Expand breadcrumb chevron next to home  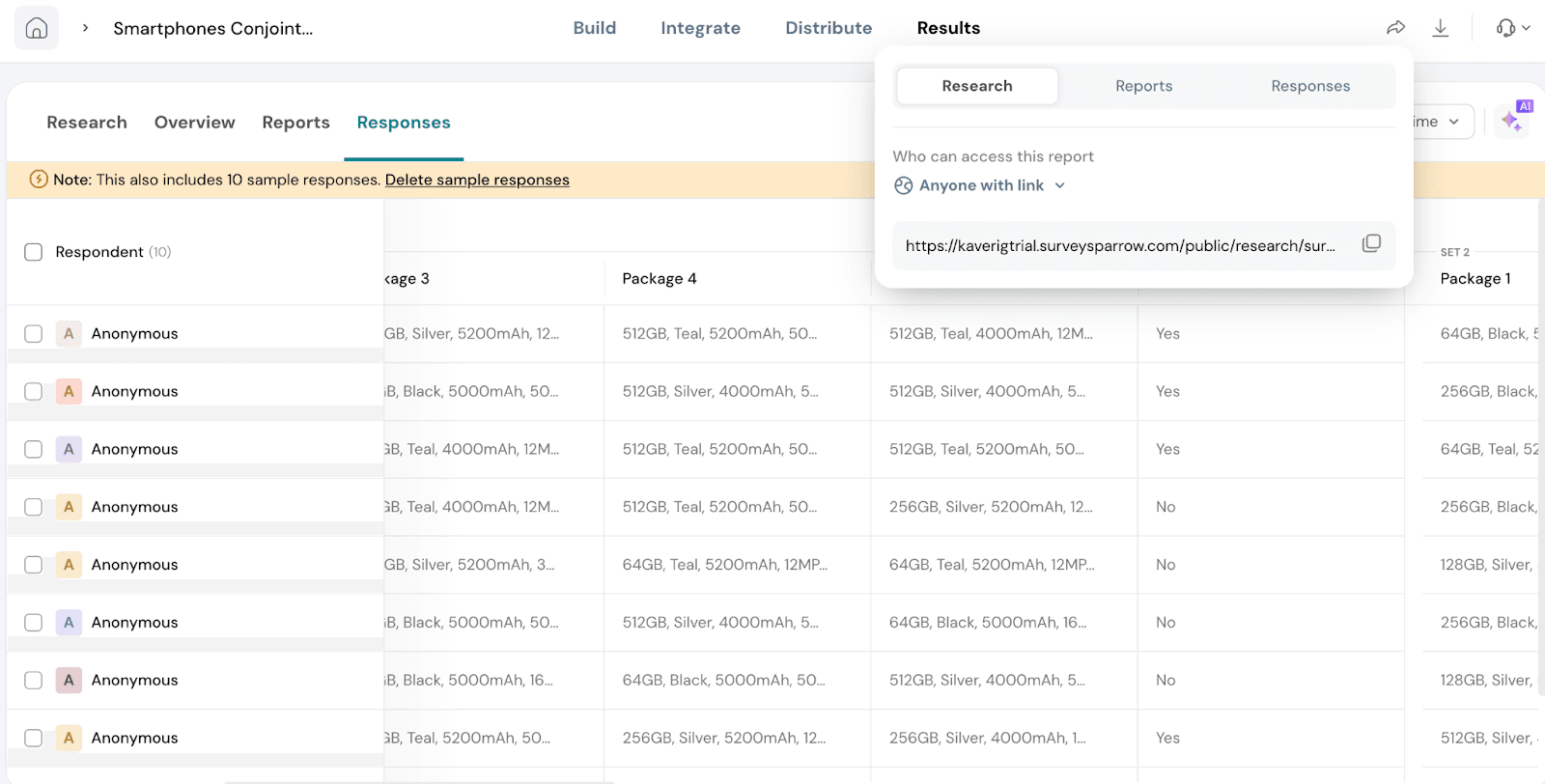tap(86, 28)
